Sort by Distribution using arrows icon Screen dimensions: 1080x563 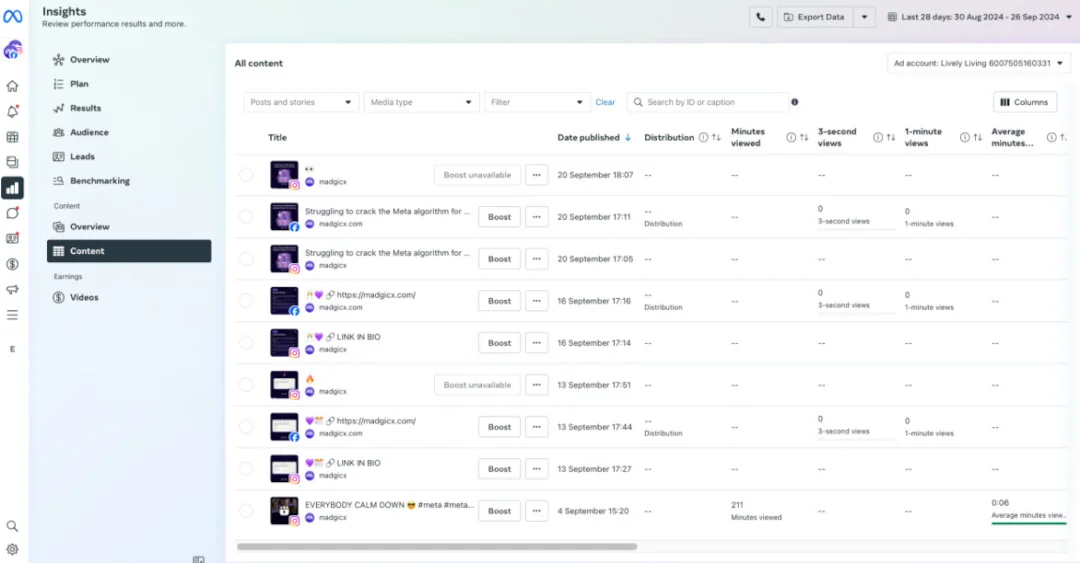tap(716, 137)
